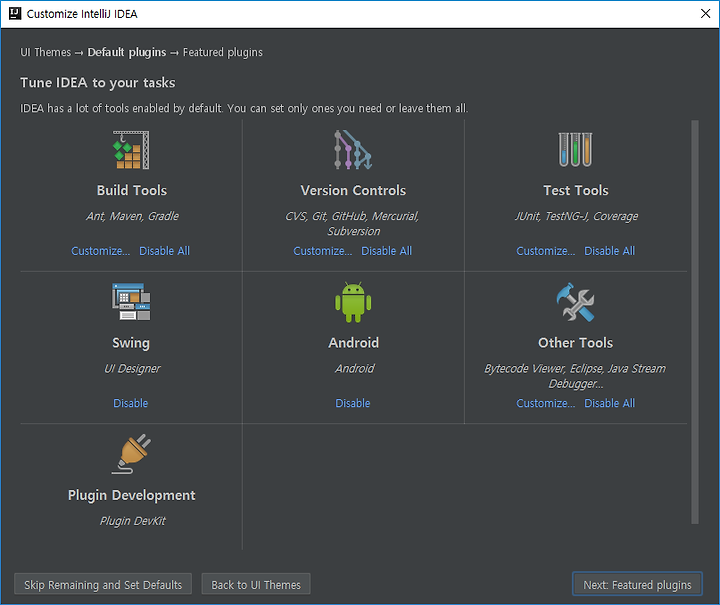Viewport: 720px width, 605px height.
Task: Disable All Other Tools plugins
Action: pos(609,403)
